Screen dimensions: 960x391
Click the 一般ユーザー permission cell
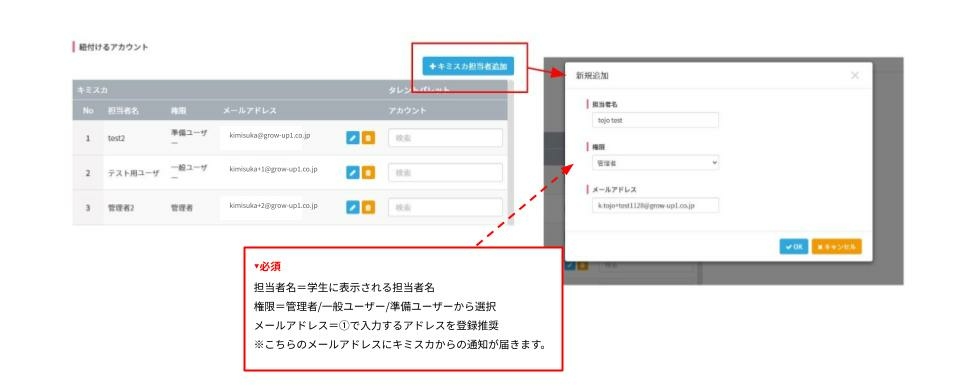click(189, 173)
